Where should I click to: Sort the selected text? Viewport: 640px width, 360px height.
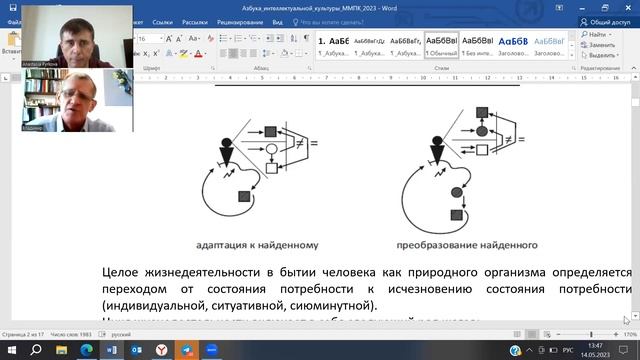tap(294, 39)
